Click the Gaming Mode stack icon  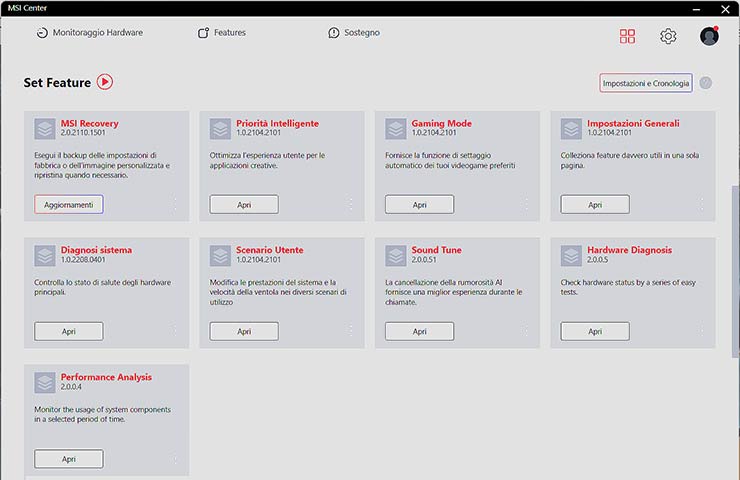click(396, 129)
